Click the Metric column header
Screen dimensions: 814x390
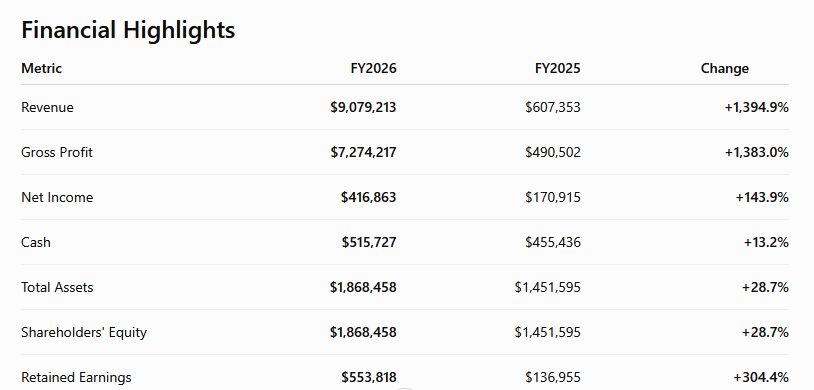[x=42, y=69]
